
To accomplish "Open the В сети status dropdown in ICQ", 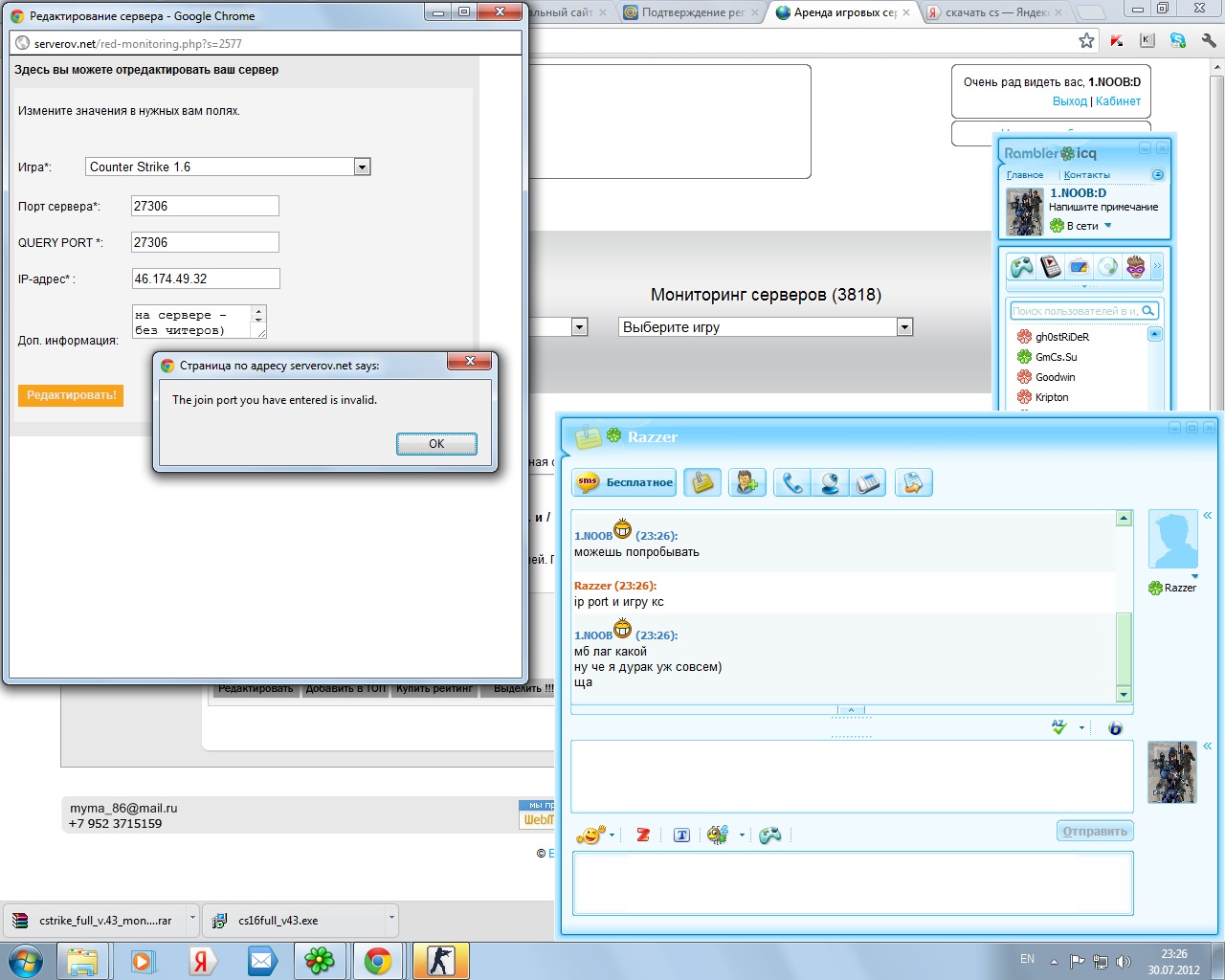I will pos(1081,226).
